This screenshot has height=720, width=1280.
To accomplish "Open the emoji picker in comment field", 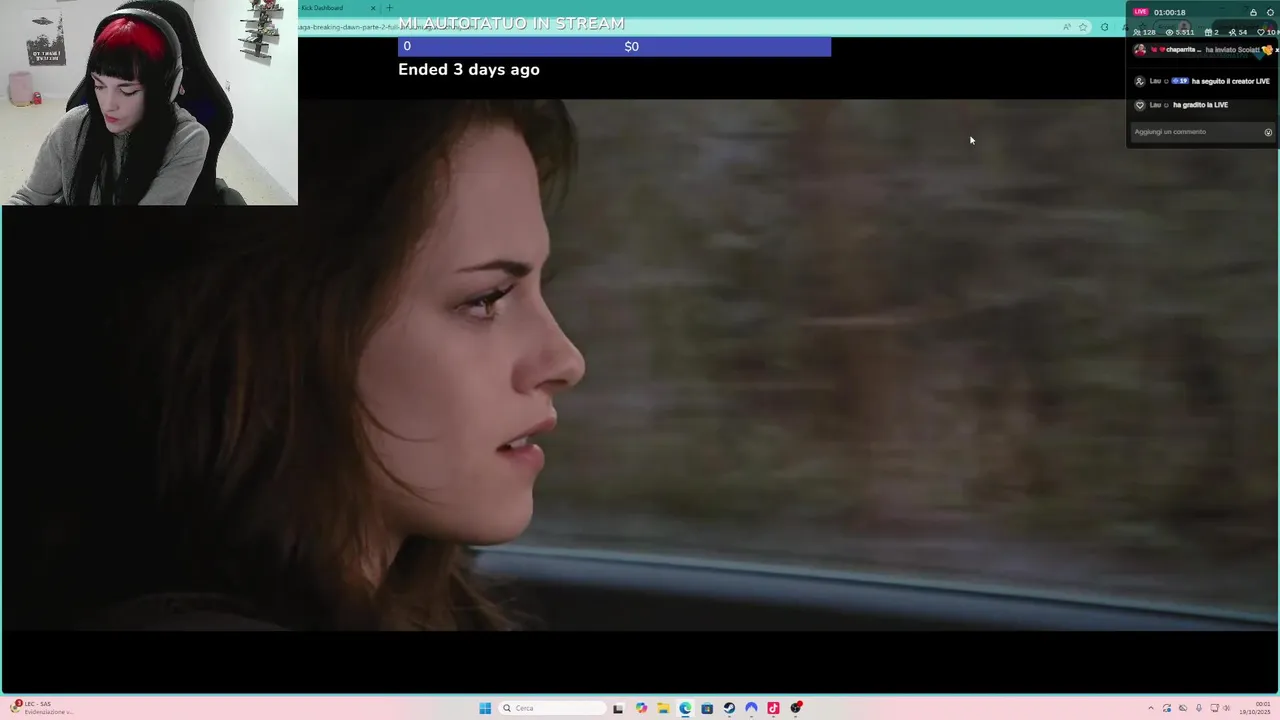I will coord(1268,132).
